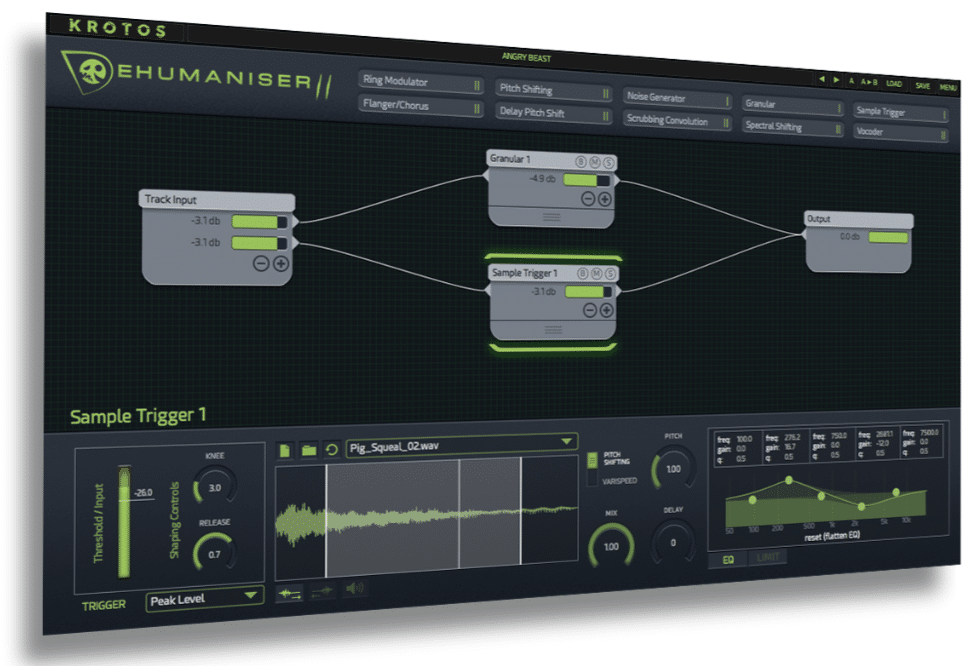
Task: Go to previous preset with left arrow
Action: point(822,79)
